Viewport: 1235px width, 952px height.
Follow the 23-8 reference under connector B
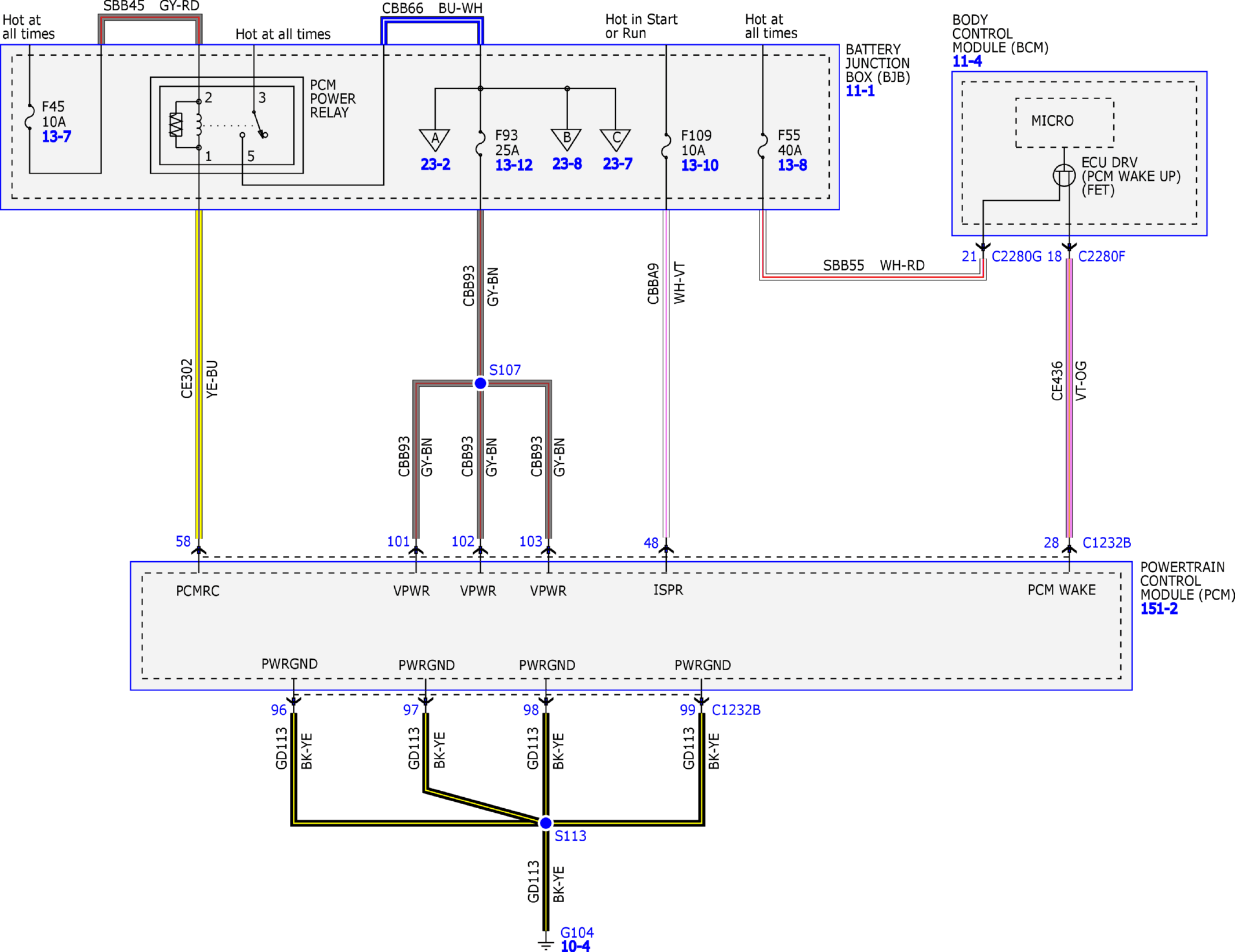coord(566,164)
